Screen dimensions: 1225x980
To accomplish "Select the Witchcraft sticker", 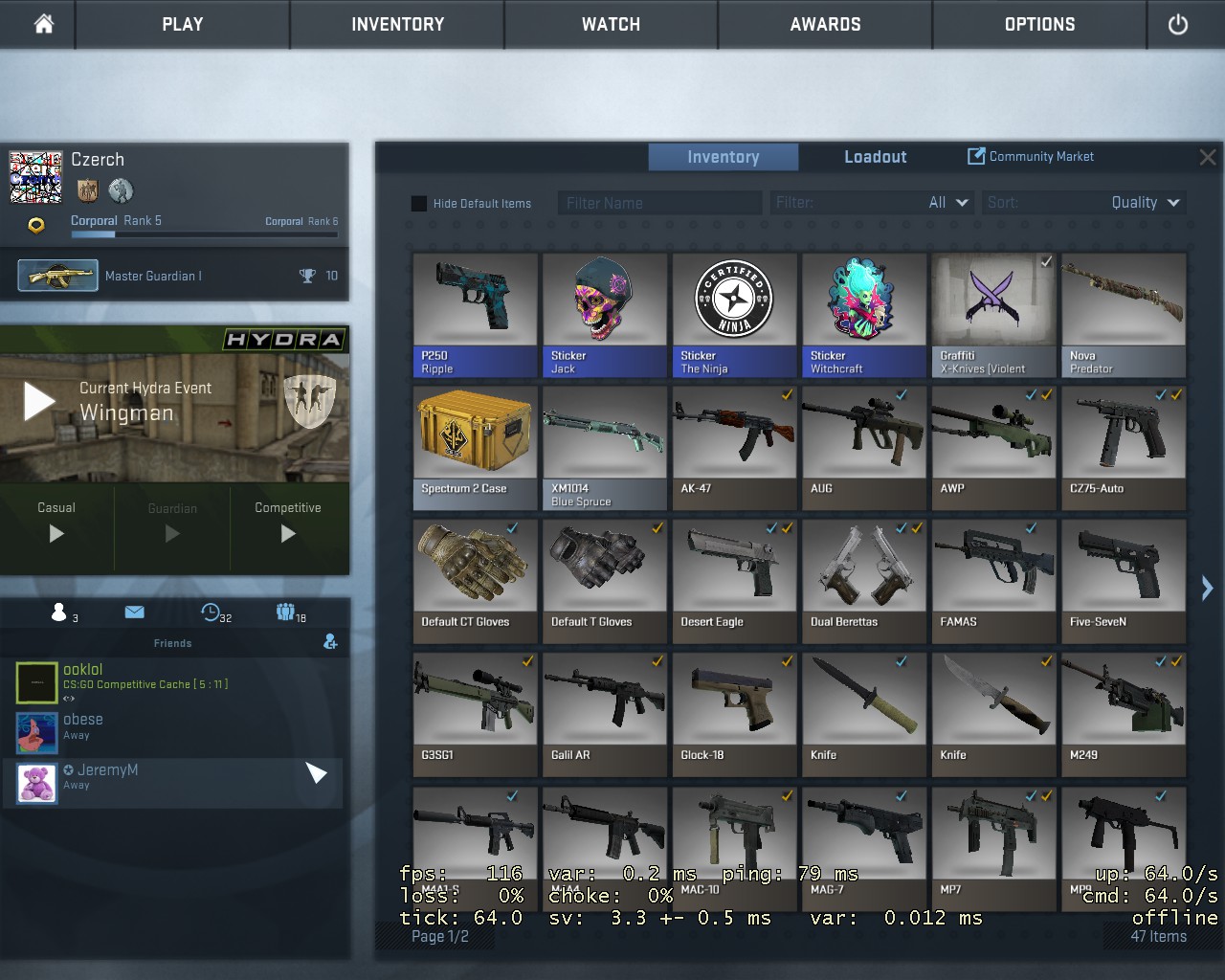I will [864, 315].
